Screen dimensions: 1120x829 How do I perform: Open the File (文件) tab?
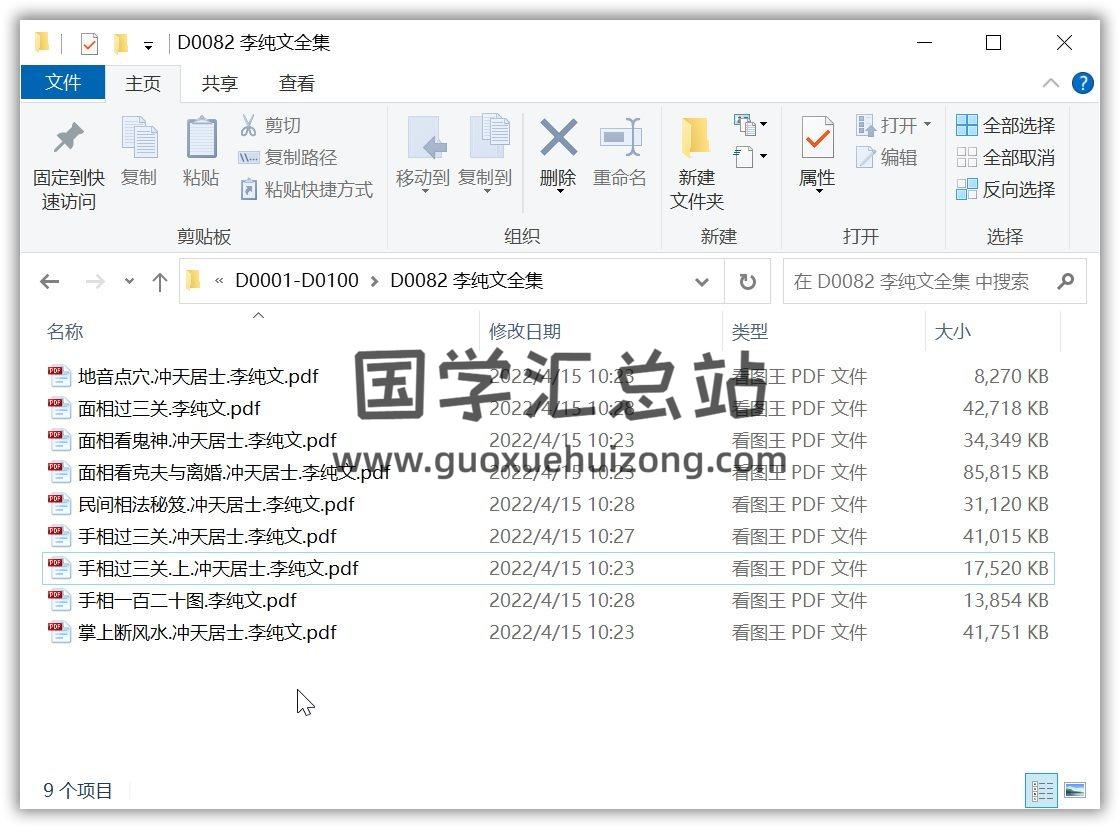tap(63, 83)
